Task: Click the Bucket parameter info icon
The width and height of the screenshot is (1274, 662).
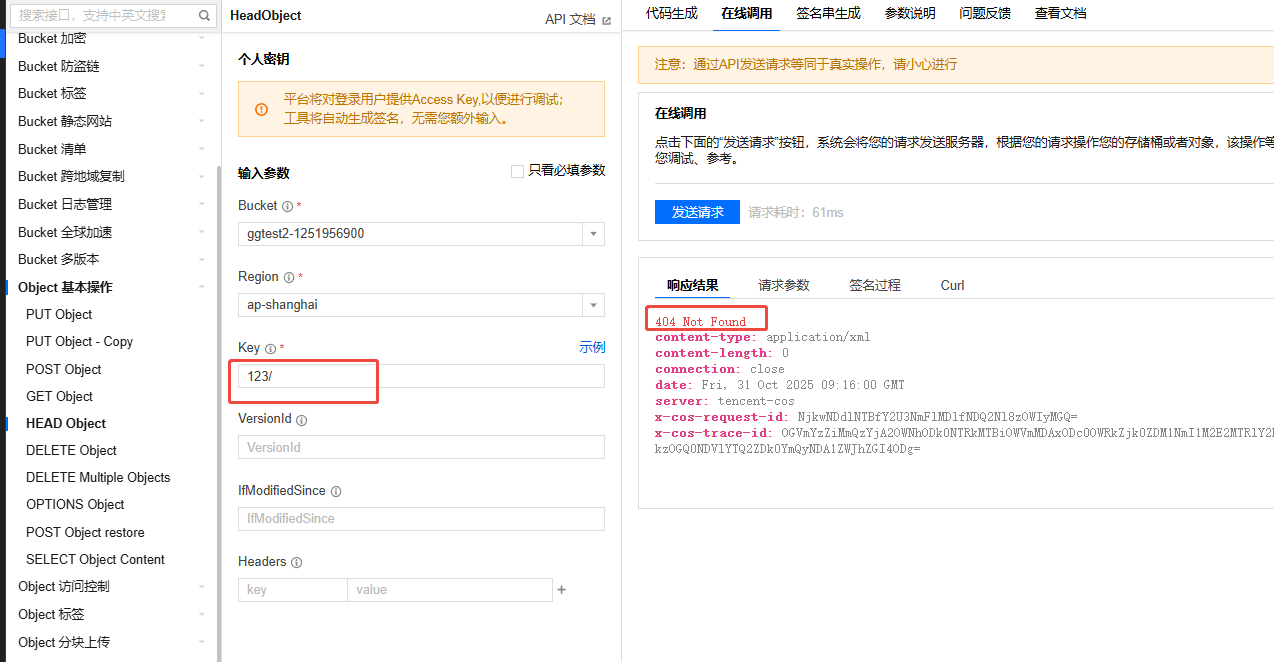Action: coord(289,207)
